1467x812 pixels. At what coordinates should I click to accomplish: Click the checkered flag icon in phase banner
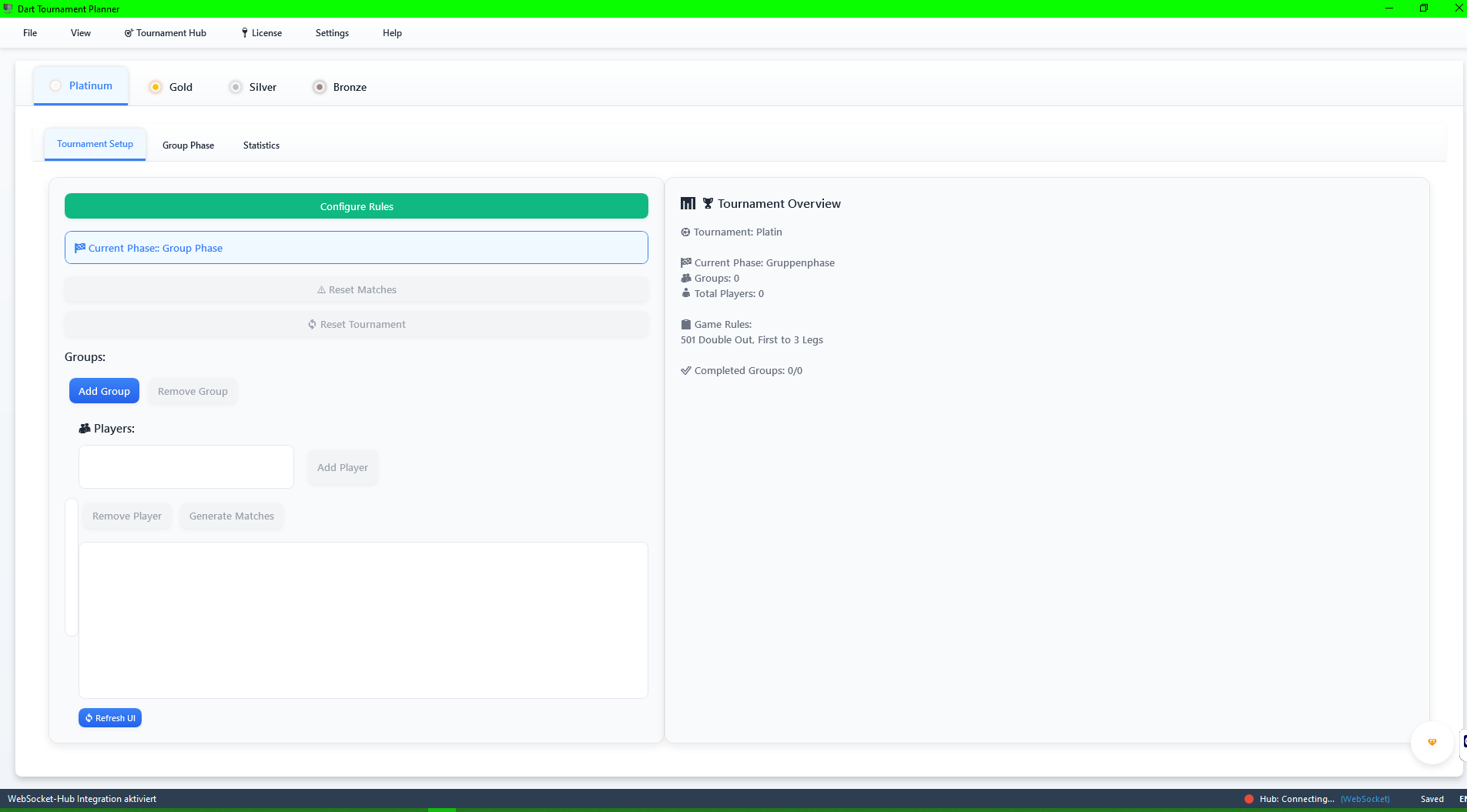80,248
